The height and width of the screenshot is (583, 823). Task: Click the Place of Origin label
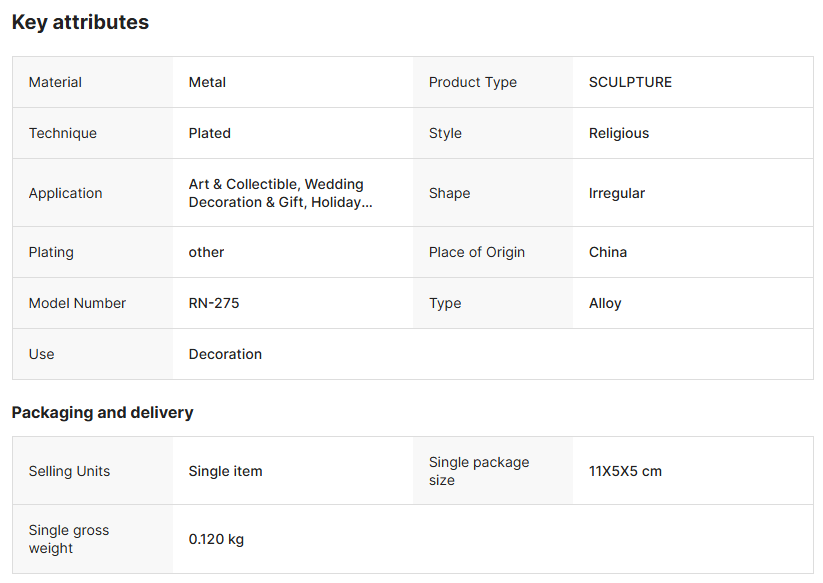(x=476, y=252)
